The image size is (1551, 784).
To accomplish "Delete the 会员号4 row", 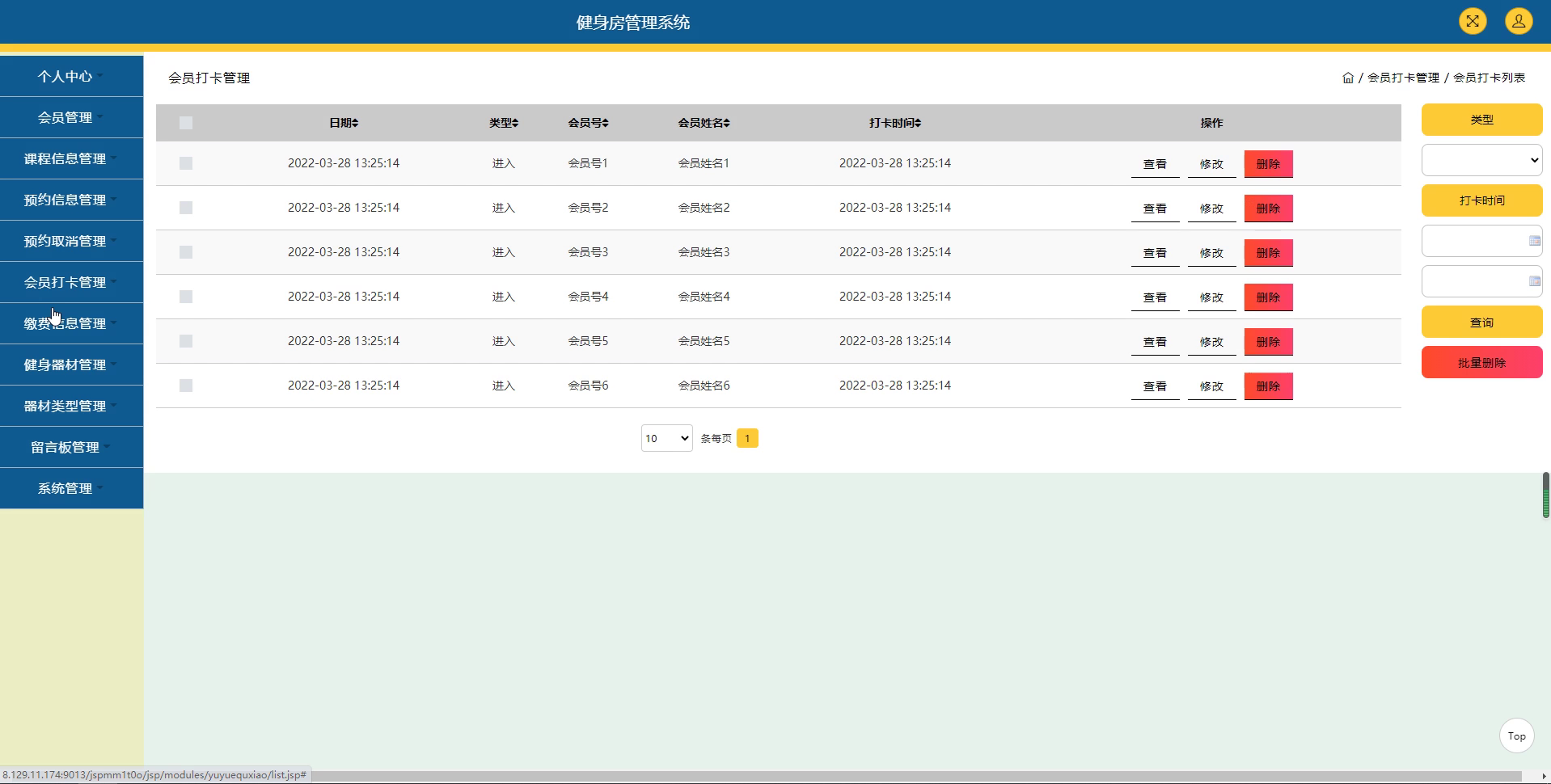I will [x=1268, y=297].
